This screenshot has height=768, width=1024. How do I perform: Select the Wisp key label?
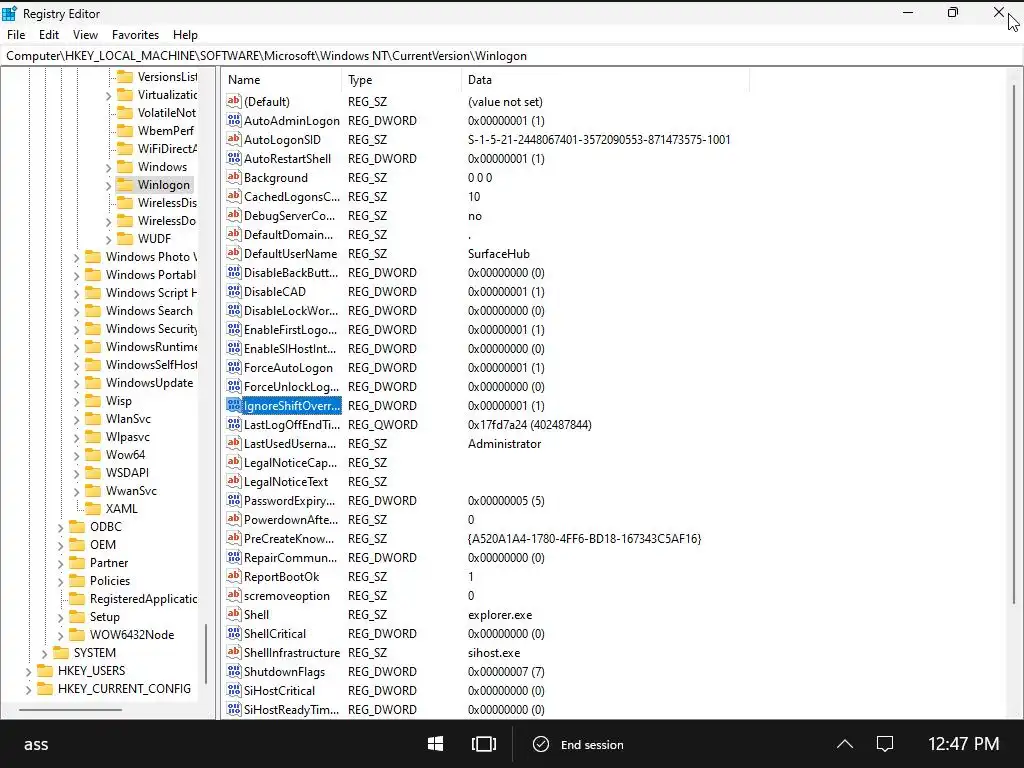pos(119,400)
